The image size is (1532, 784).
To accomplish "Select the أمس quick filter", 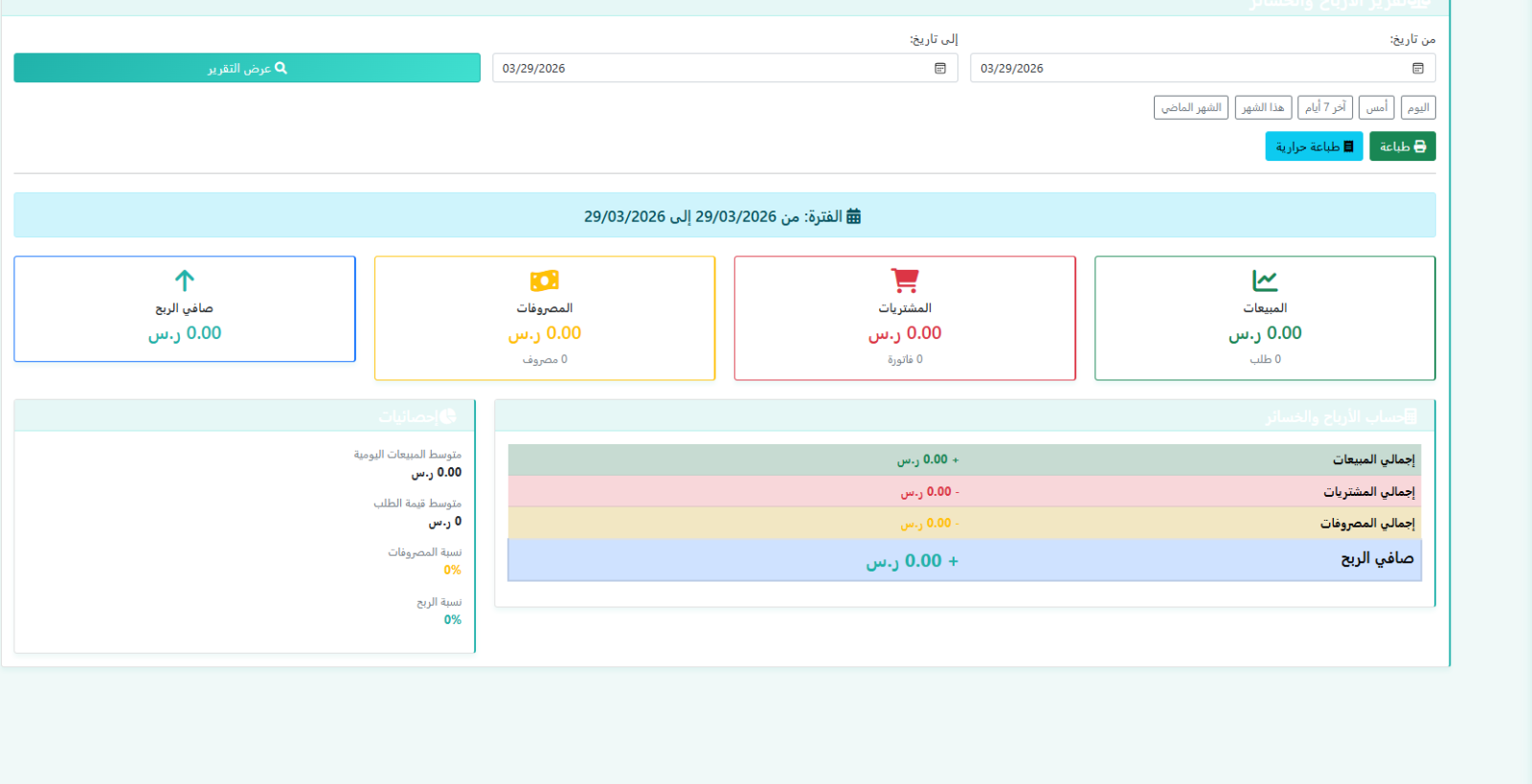I will coord(1376,107).
